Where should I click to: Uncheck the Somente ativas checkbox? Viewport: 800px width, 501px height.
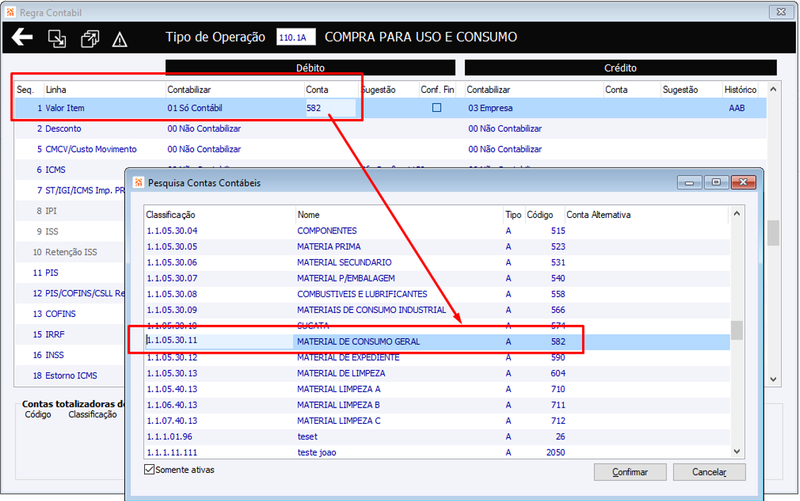149,469
